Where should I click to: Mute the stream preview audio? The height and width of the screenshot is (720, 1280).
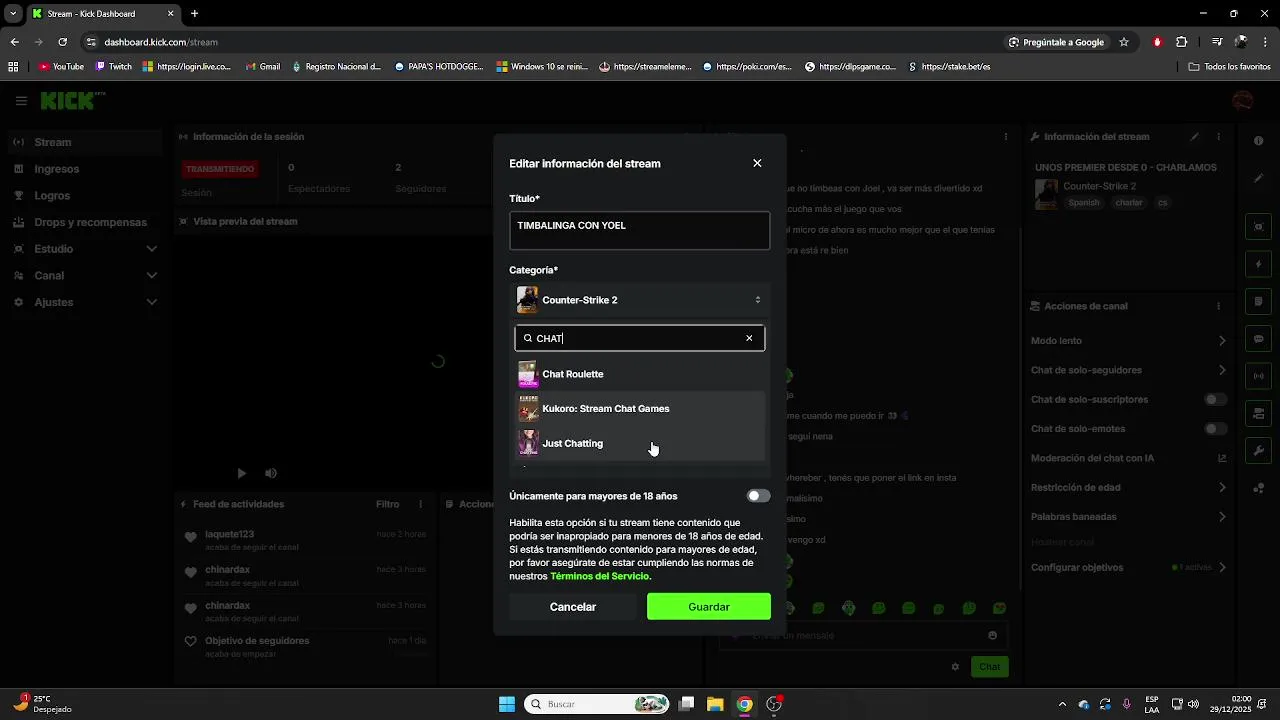click(271, 473)
